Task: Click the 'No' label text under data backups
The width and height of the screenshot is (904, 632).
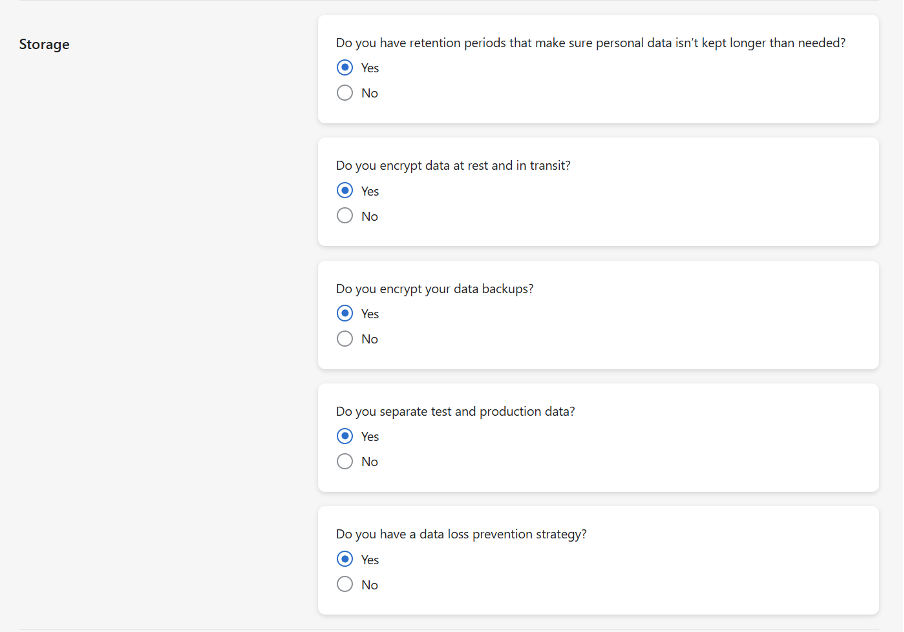Action: 370,339
